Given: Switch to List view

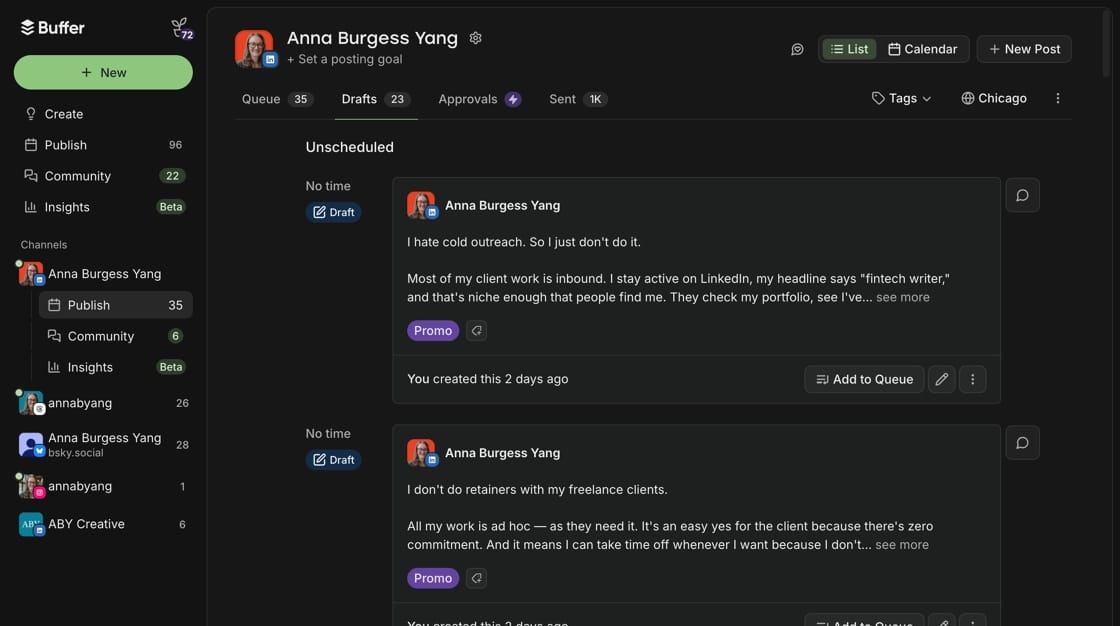Looking at the screenshot, I should pos(849,49).
